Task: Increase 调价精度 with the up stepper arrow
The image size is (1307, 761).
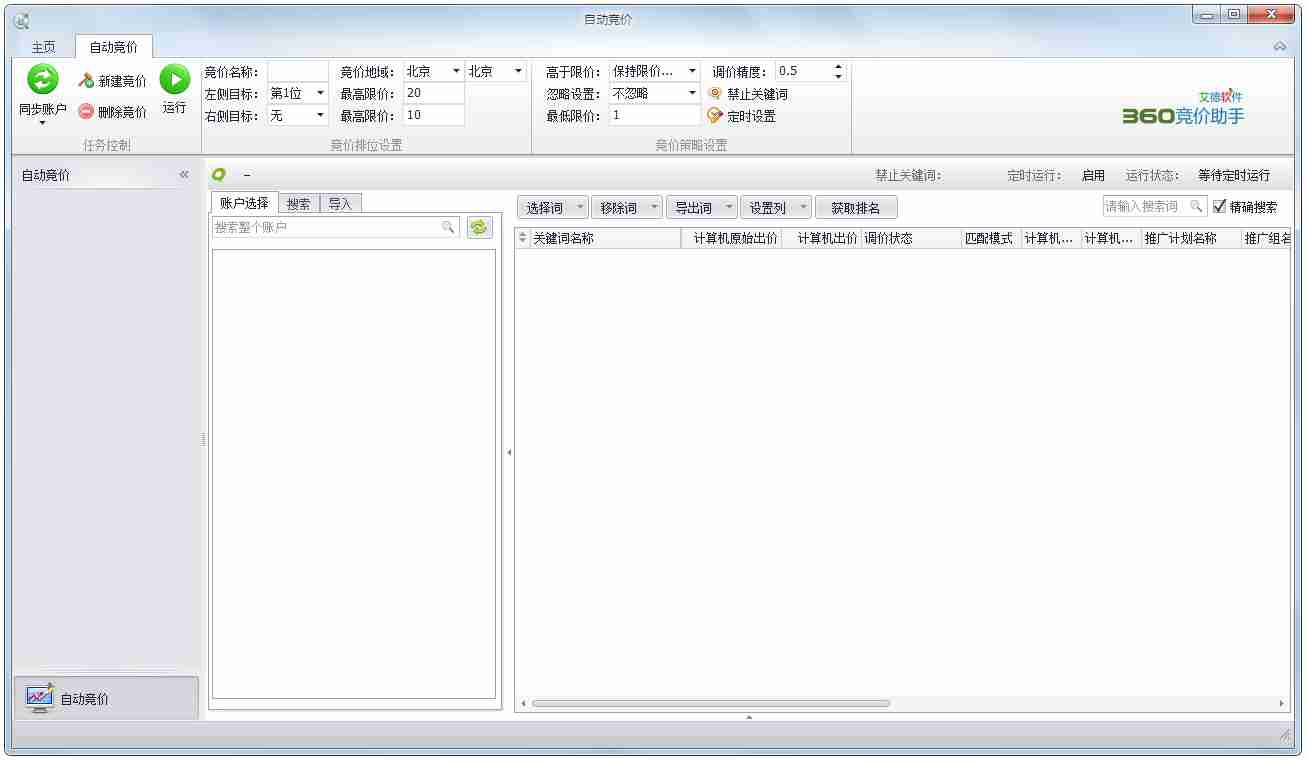Action: tap(838, 67)
